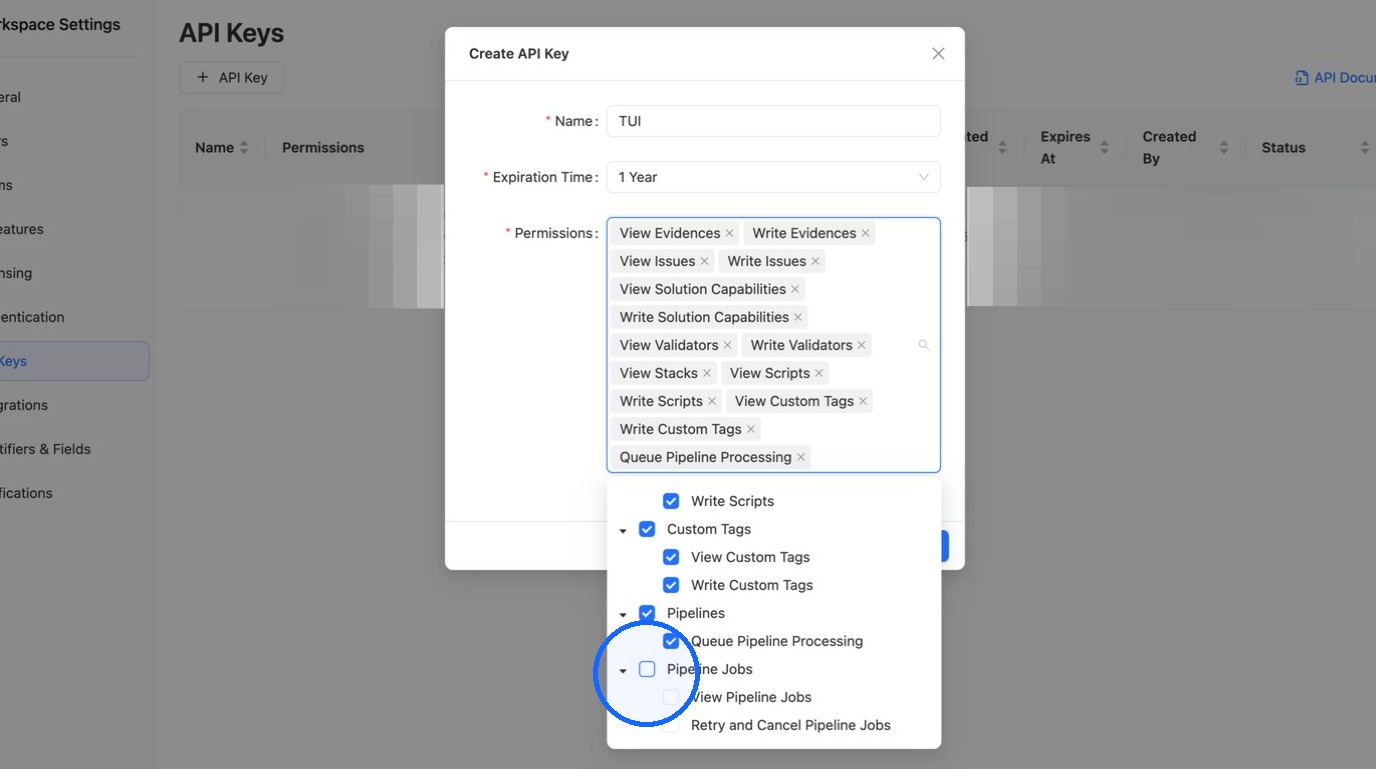1376x769 pixels.
Task: Remove the View Solution Capabilities tag
Action: (x=795, y=289)
